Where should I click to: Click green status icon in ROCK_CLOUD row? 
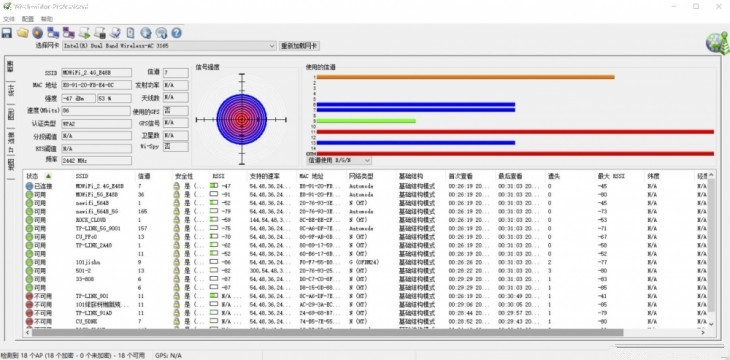pos(29,220)
